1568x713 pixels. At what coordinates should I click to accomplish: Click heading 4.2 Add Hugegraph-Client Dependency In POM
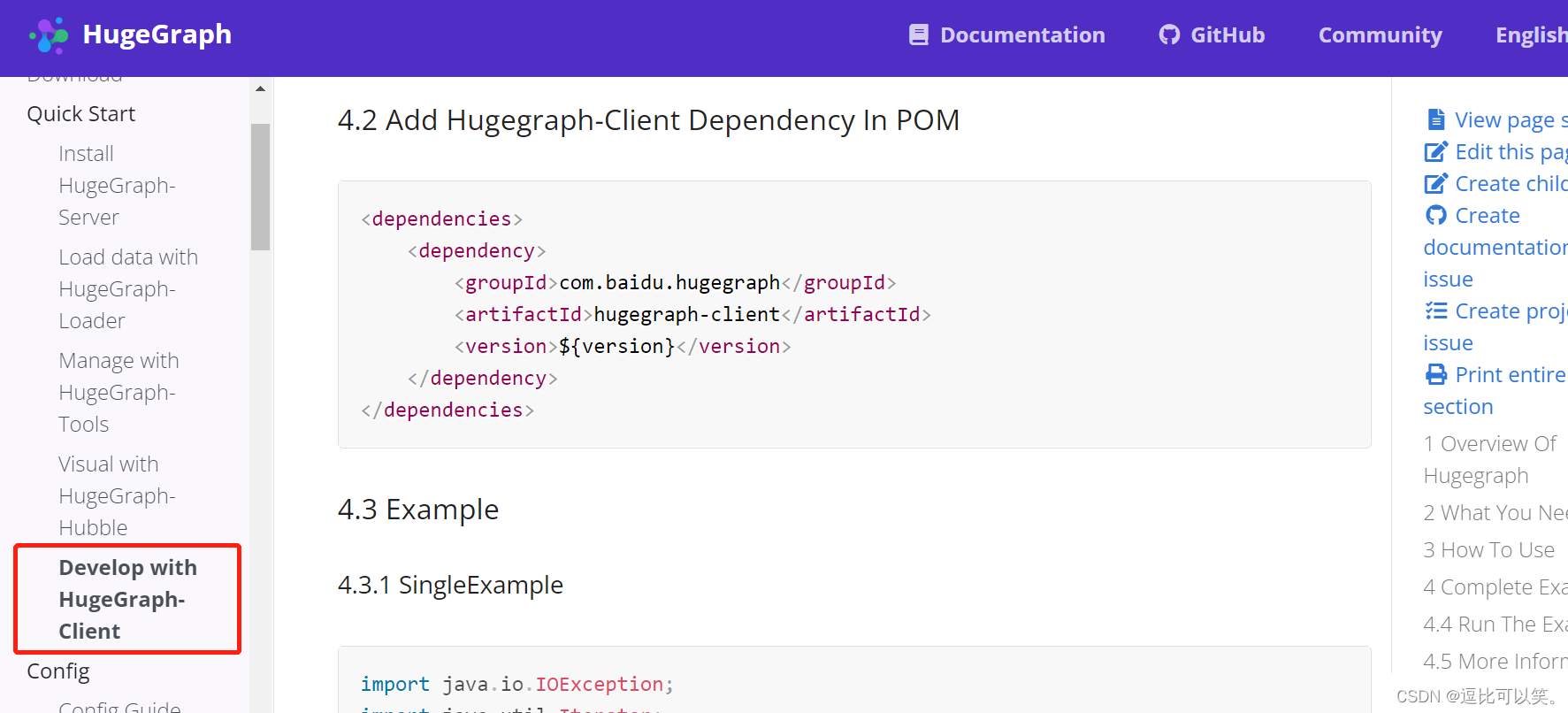(x=648, y=119)
